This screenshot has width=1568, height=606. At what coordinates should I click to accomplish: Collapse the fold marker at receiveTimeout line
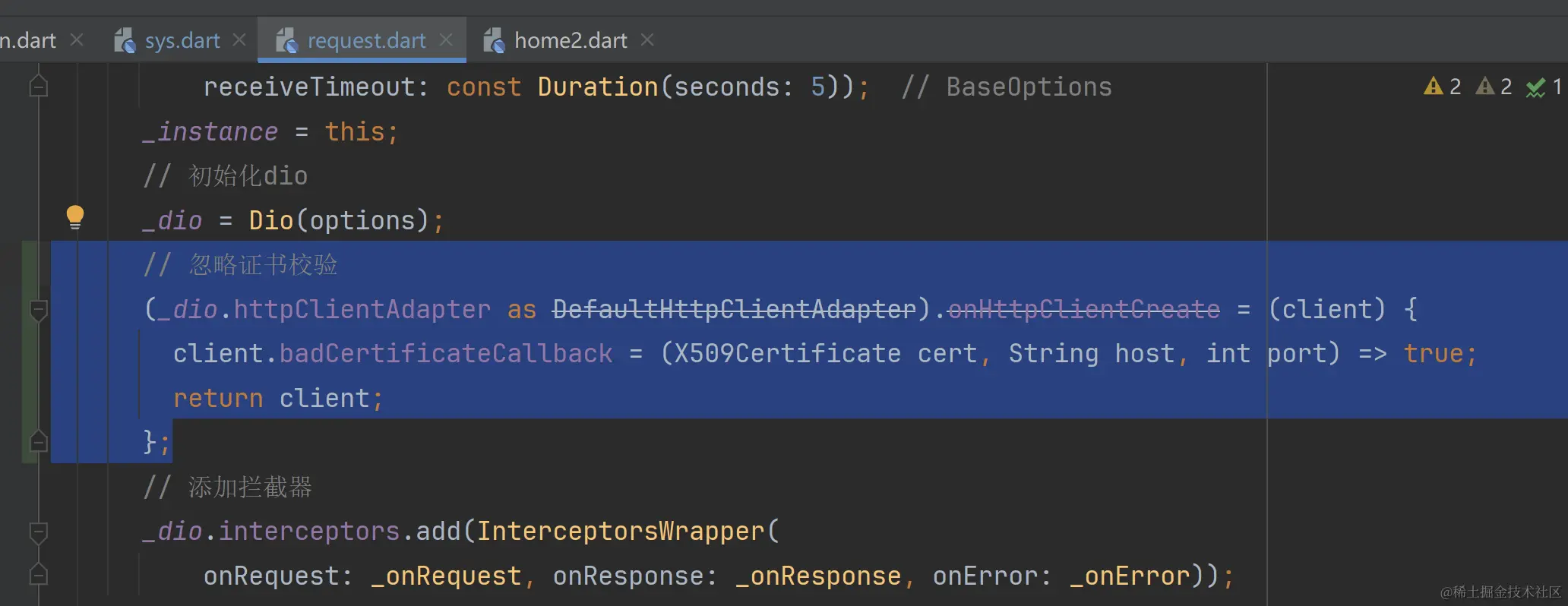(38, 87)
